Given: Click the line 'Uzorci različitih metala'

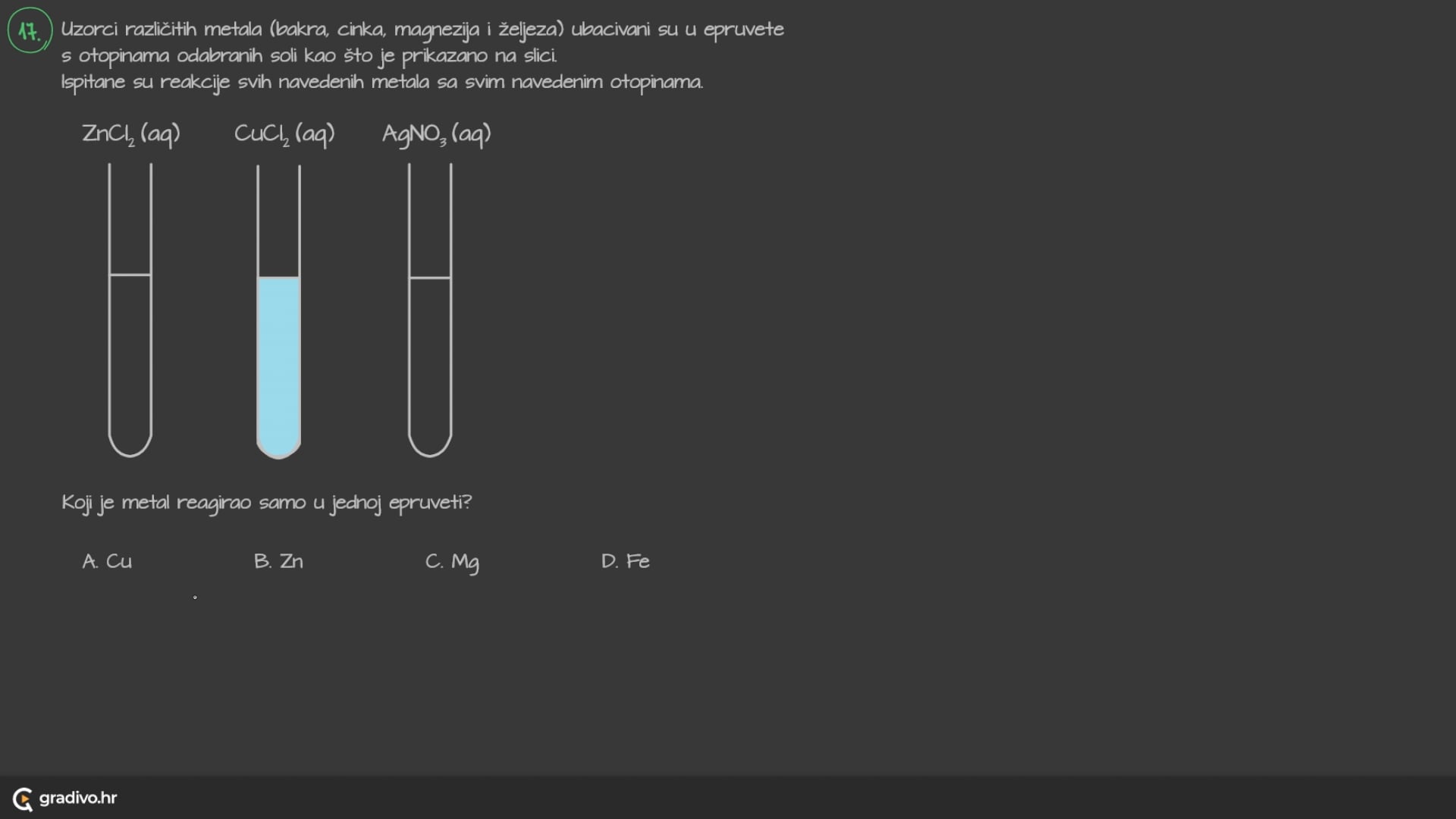Looking at the screenshot, I should coord(422,30).
